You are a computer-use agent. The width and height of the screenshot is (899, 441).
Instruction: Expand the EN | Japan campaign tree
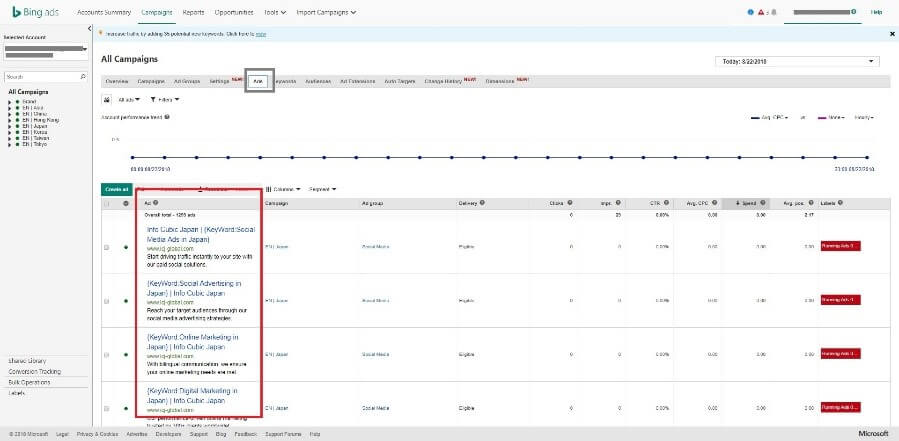[11, 127]
